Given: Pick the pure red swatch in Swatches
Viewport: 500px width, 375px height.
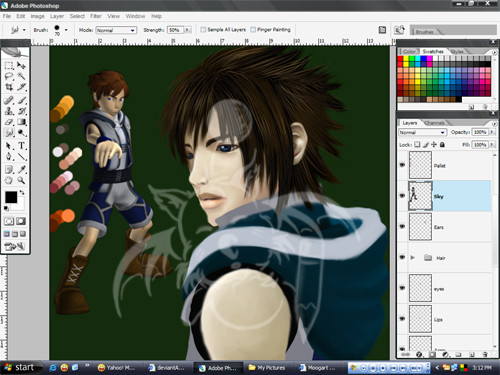Looking at the screenshot, I should 400,59.
